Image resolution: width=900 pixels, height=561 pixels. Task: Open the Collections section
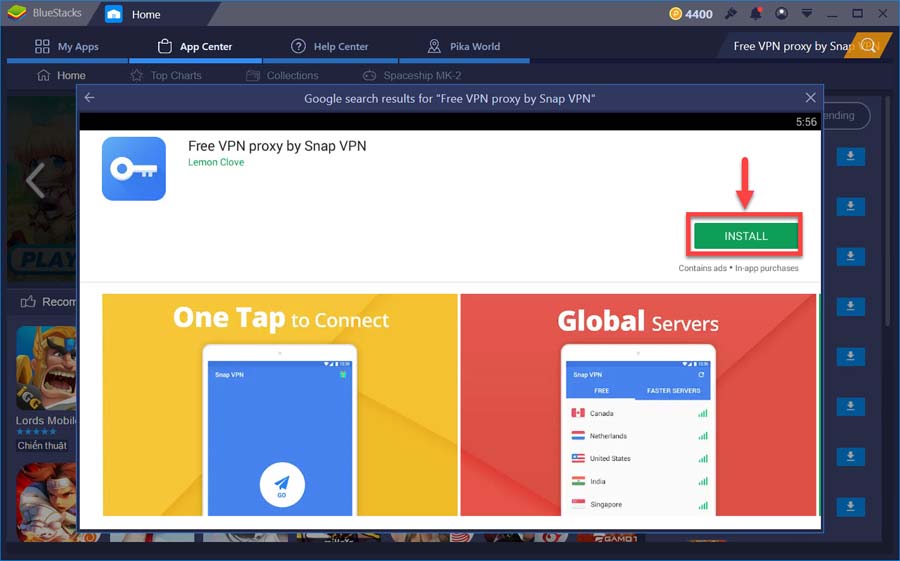pyautogui.click(x=282, y=75)
